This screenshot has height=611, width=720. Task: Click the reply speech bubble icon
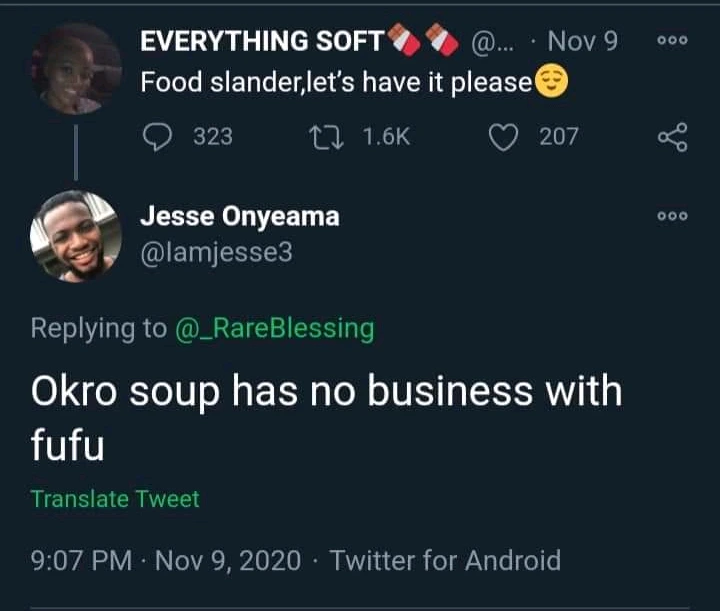pyautogui.click(x=159, y=137)
